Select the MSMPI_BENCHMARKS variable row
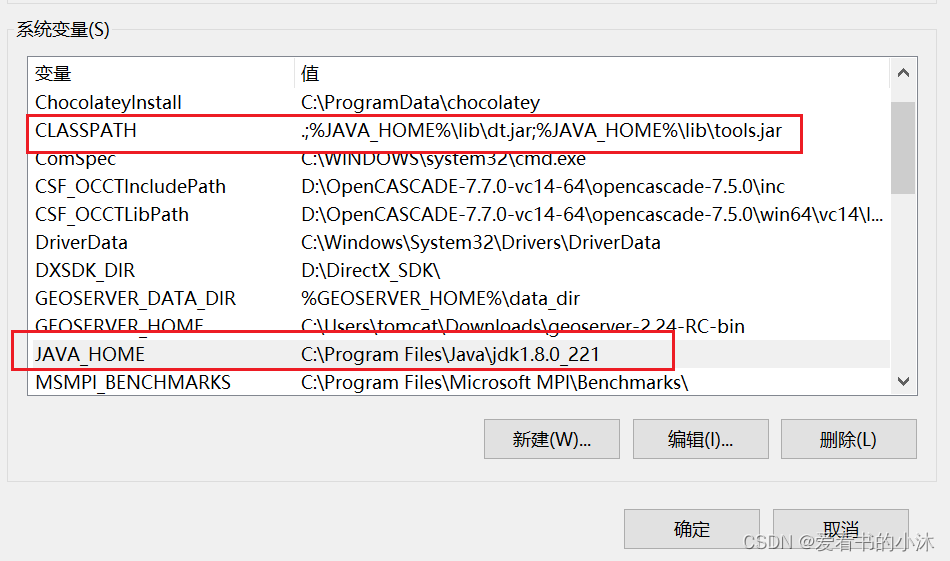 (x=459, y=382)
